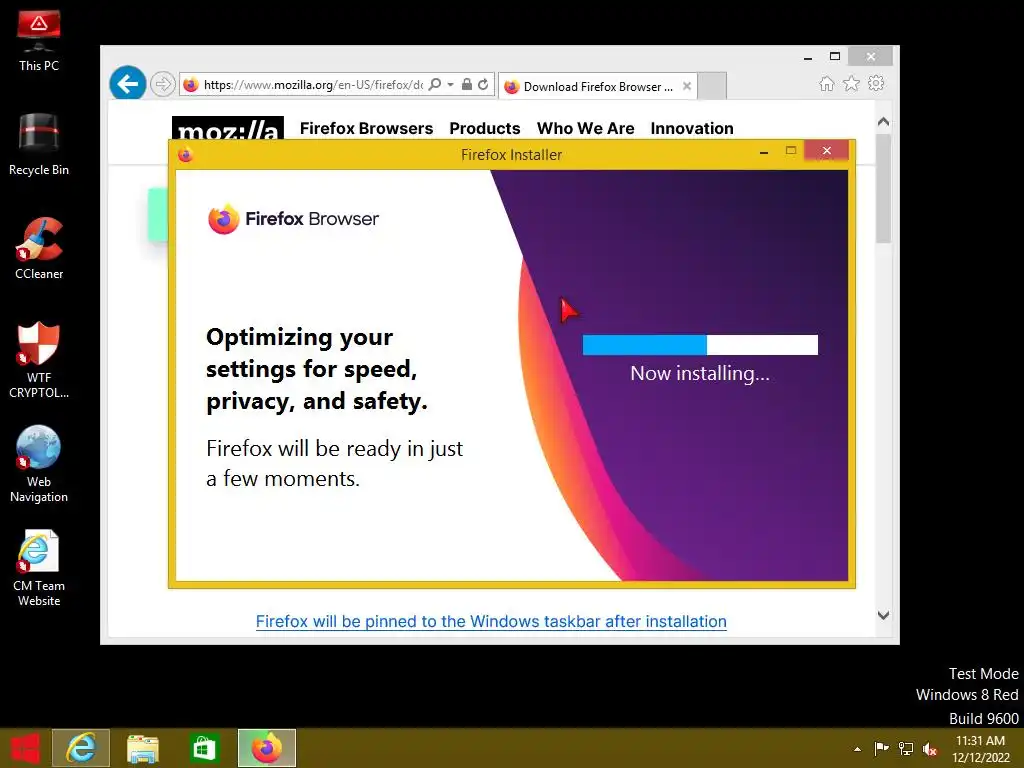Click the pinned to Windows taskbar link
This screenshot has width=1024, height=768.
[x=491, y=621]
